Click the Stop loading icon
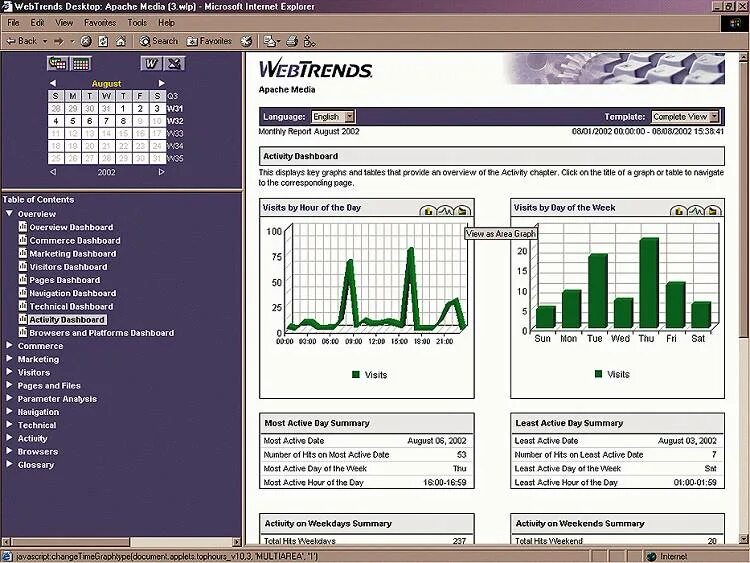 86,42
